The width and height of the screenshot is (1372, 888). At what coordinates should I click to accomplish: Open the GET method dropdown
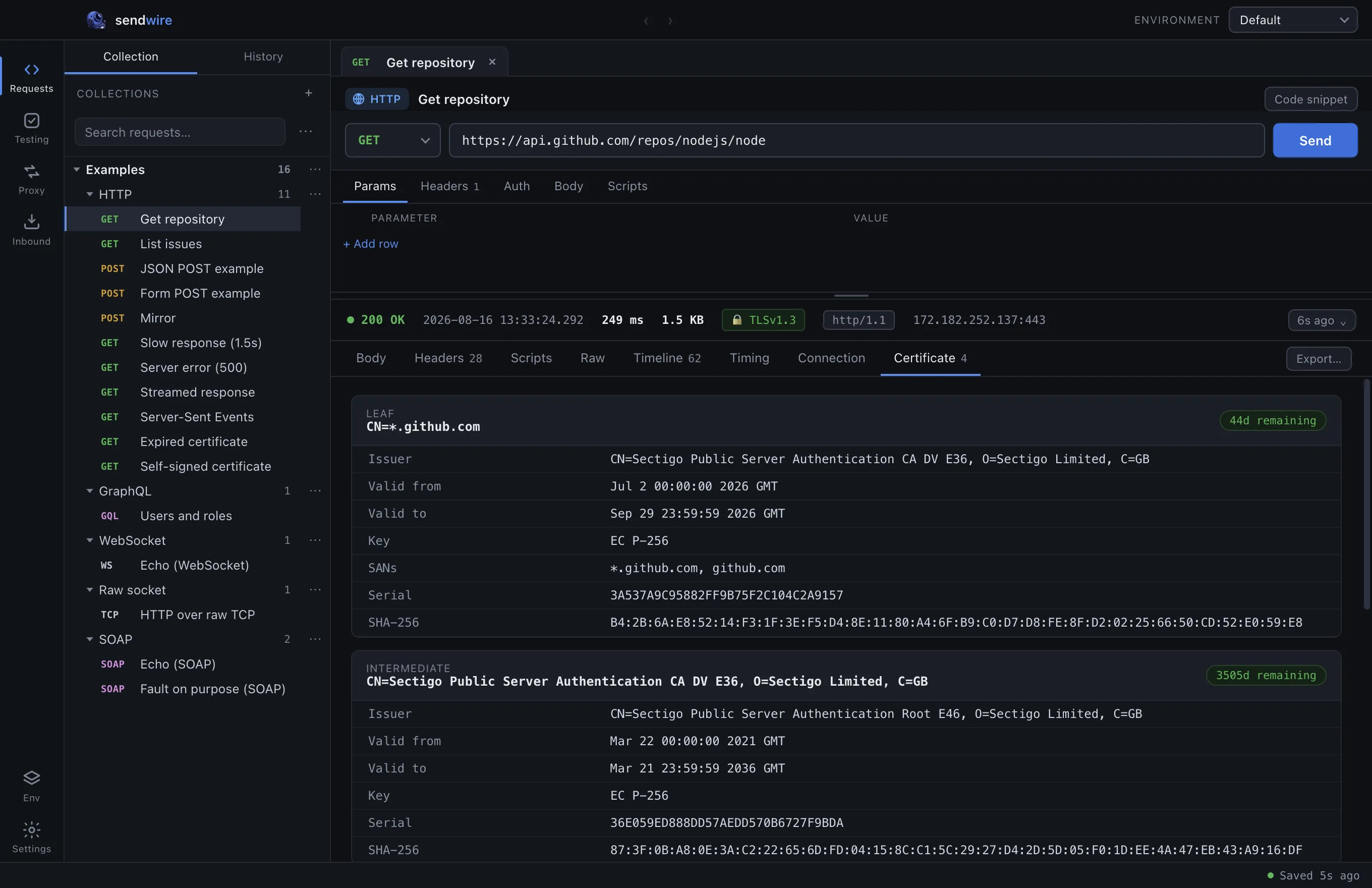coord(392,140)
